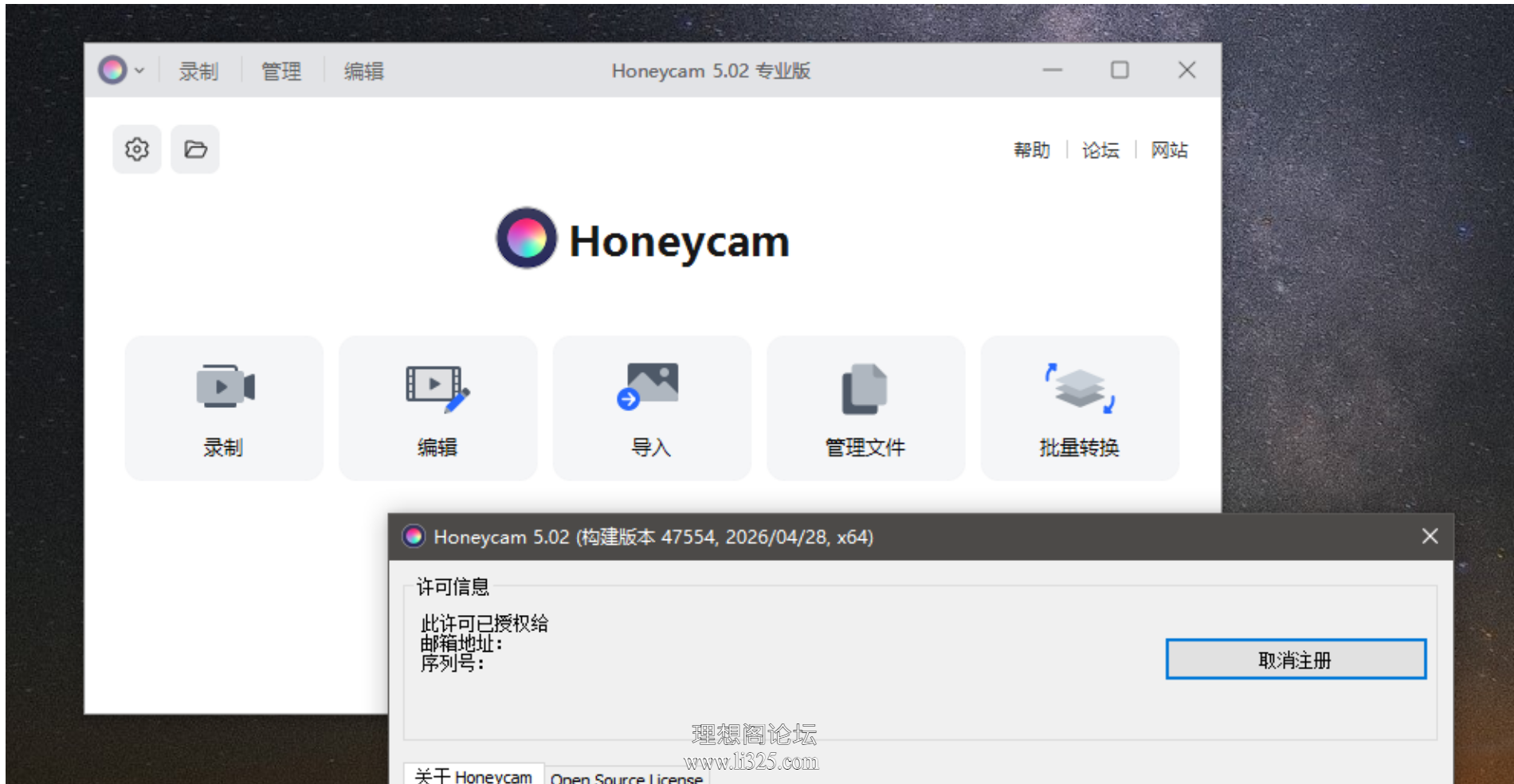This screenshot has width=1514, height=784.
Task: Select the 关于 Honeycam tab
Action: (x=473, y=775)
